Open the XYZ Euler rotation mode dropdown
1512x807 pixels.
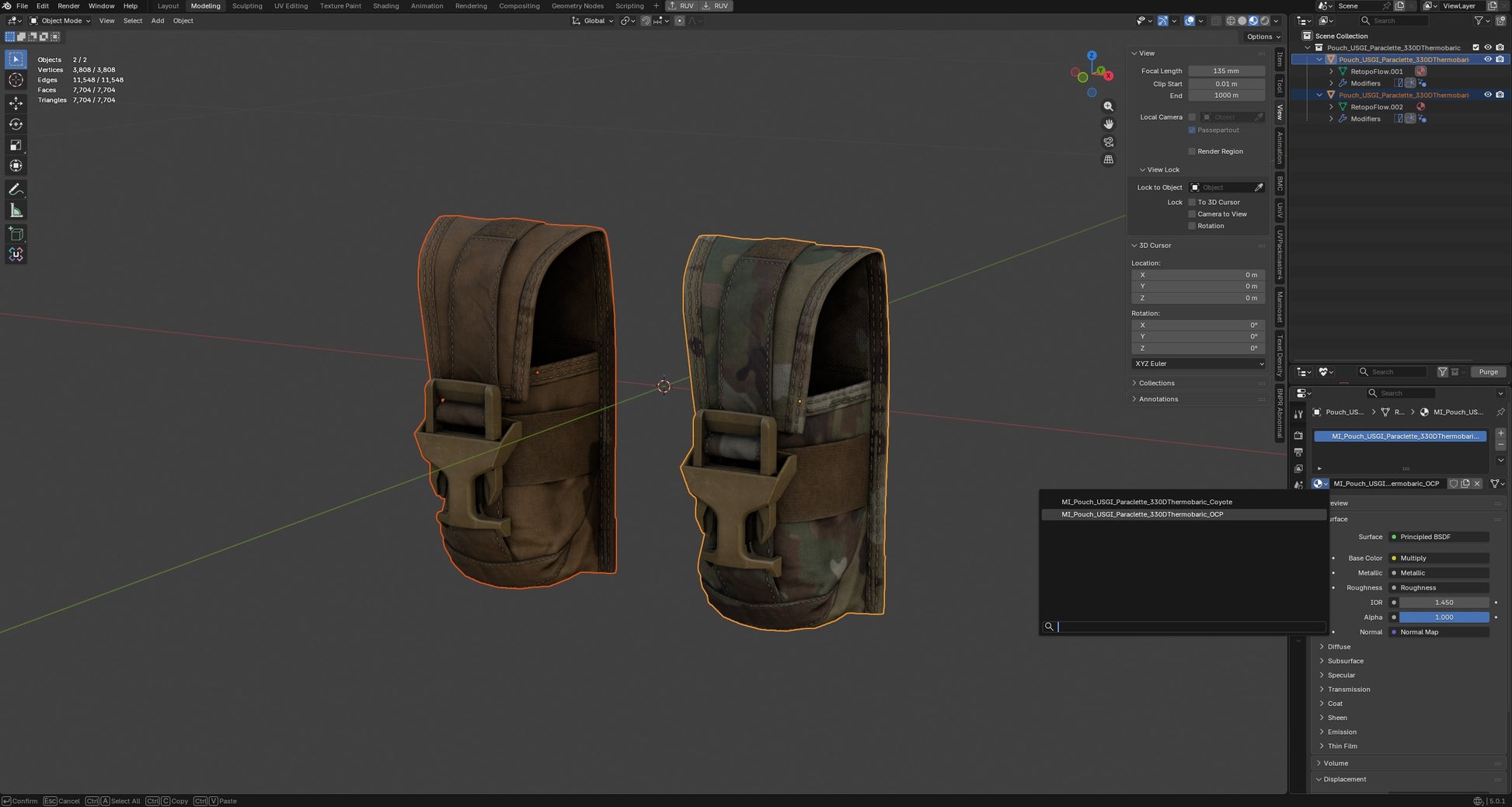pyautogui.click(x=1199, y=363)
